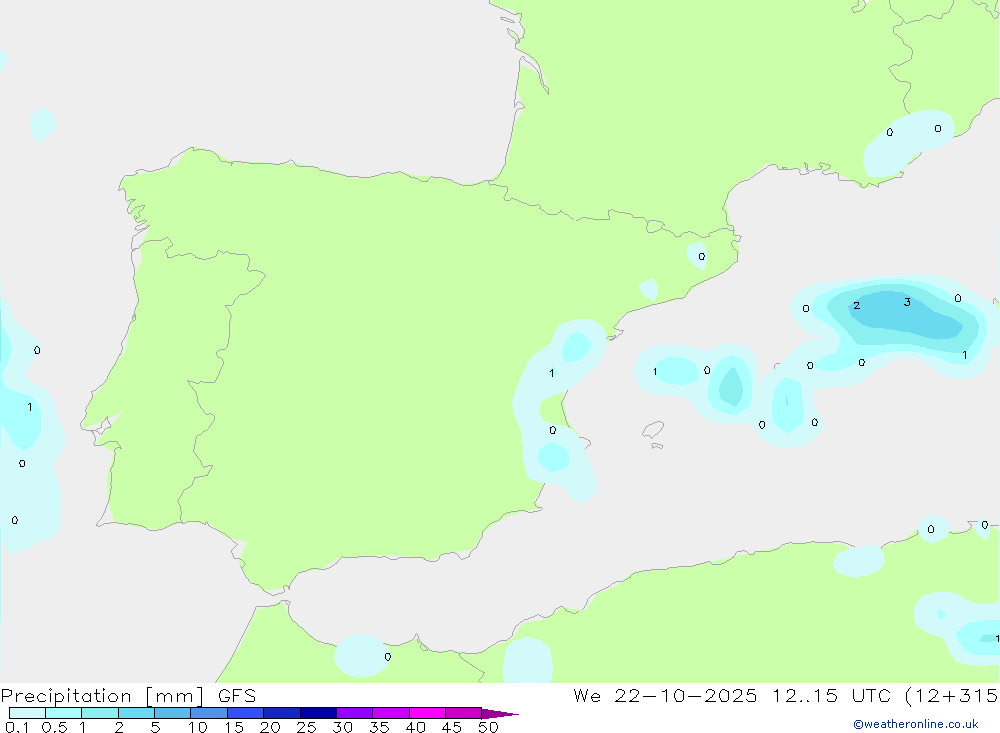Click the map value '2' beside the '3' rain cell
1000x733 pixels.
coord(857,306)
